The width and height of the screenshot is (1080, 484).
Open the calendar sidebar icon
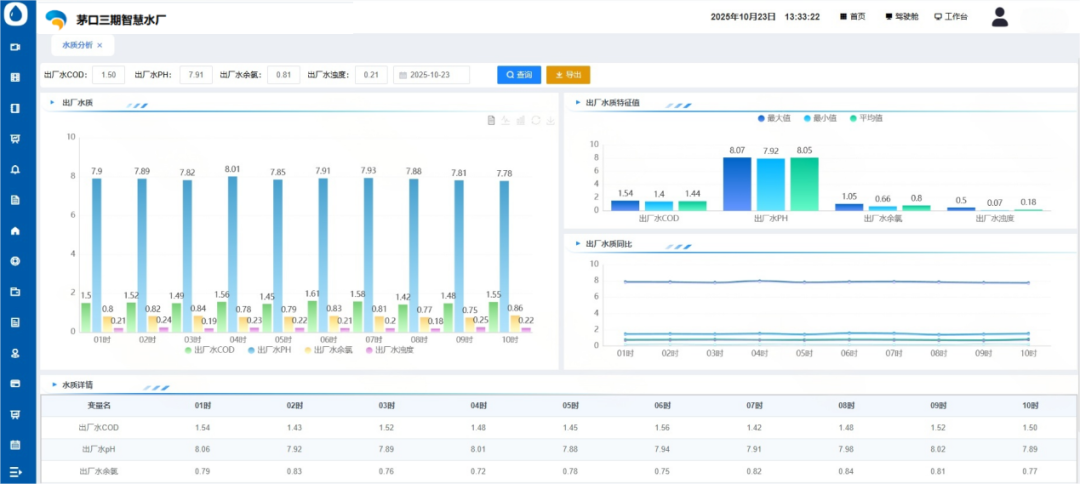15,445
